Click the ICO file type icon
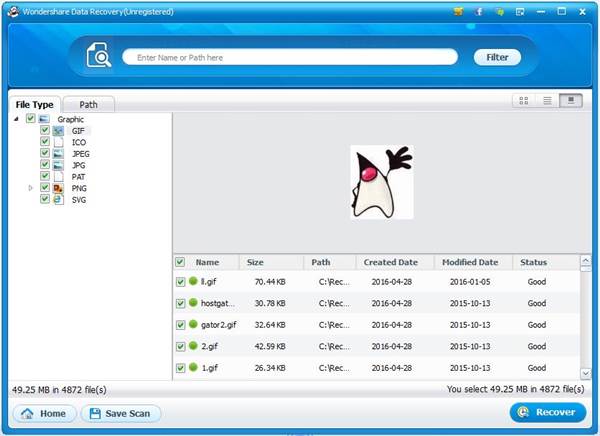The height and width of the screenshot is (436, 600). tap(58, 142)
